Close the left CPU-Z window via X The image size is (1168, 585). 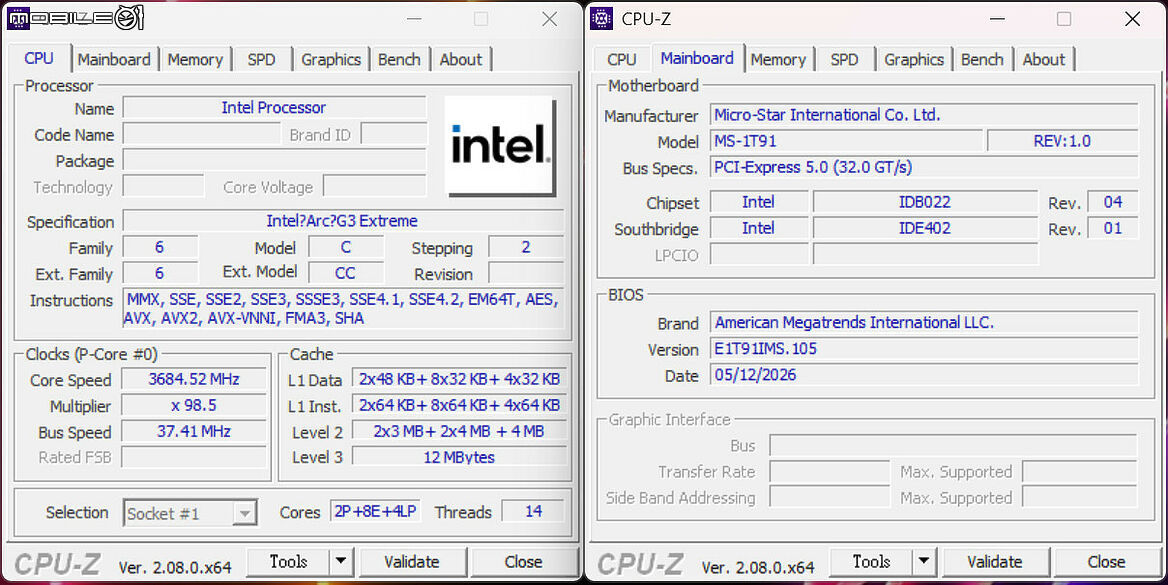pos(550,19)
